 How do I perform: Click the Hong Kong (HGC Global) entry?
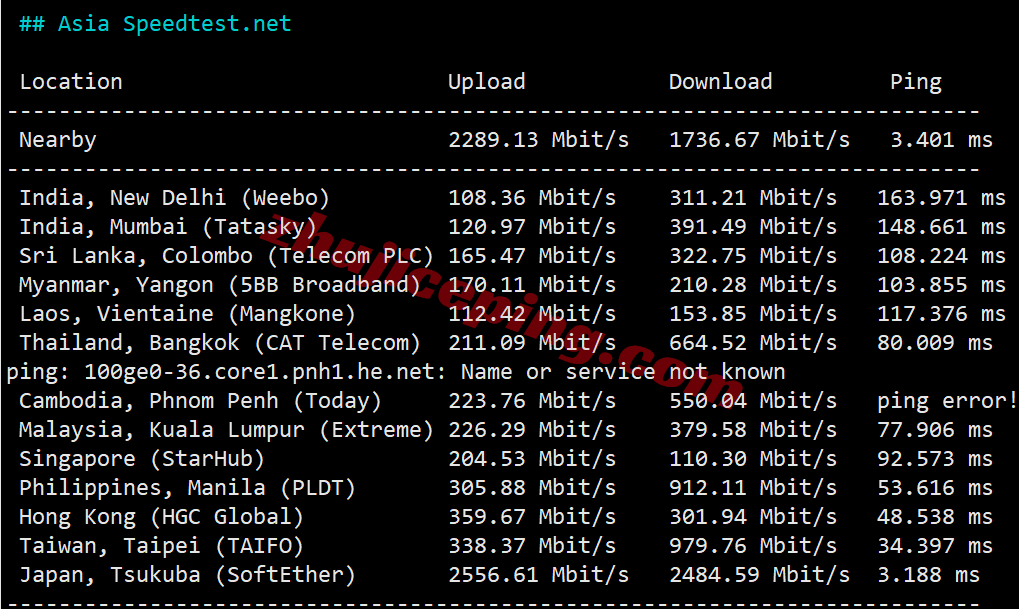(x=161, y=517)
